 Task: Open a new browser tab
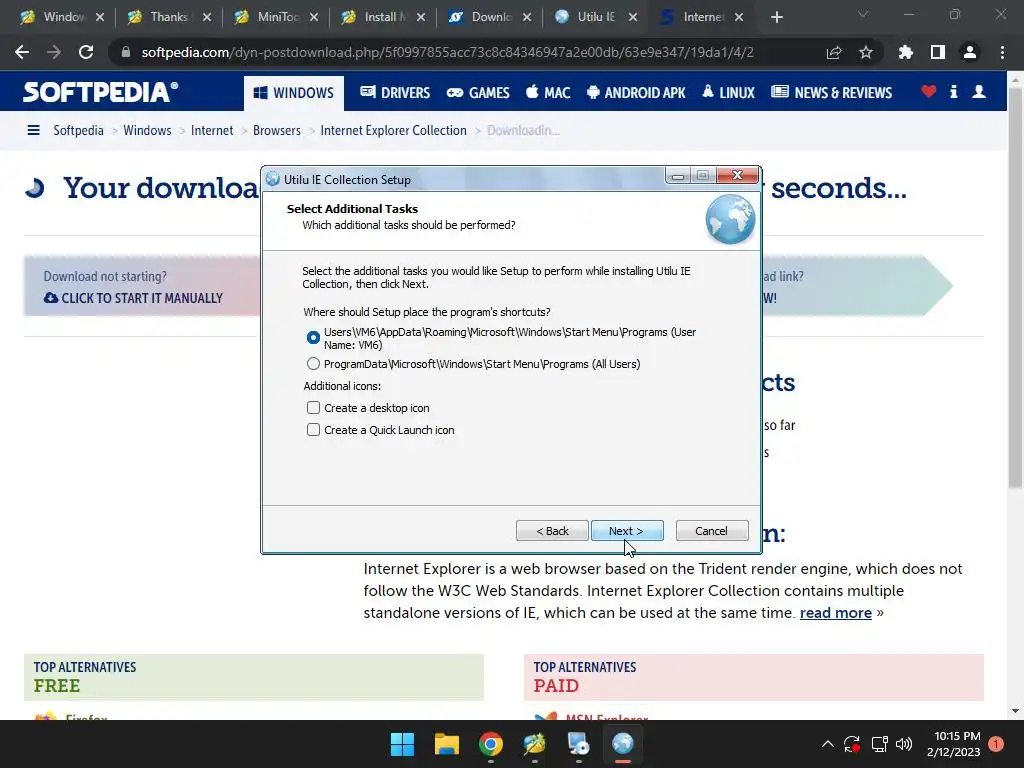(776, 17)
